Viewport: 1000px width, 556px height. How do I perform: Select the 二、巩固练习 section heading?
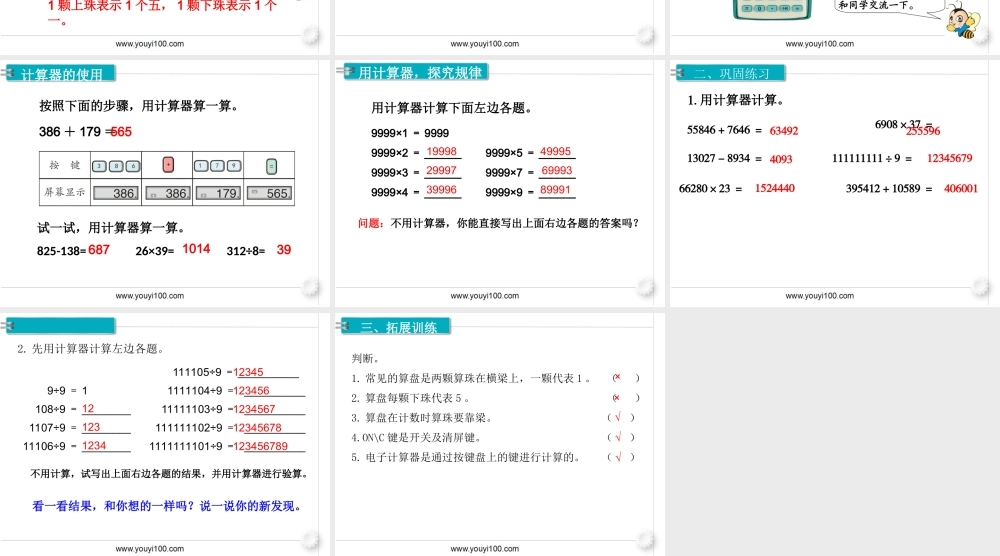[732, 73]
